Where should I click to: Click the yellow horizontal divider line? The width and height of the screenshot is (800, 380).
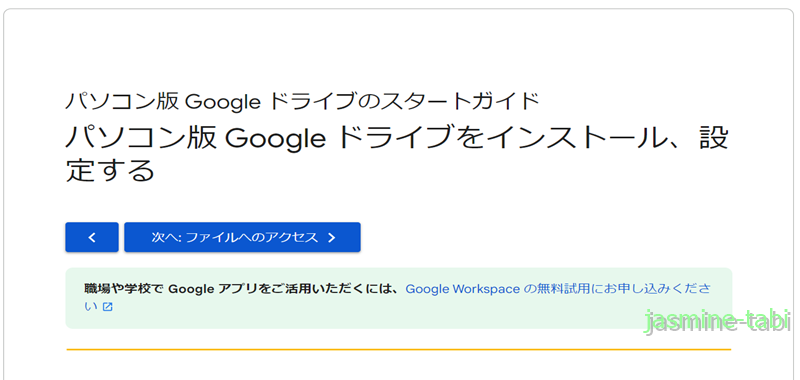coord(398,350)
